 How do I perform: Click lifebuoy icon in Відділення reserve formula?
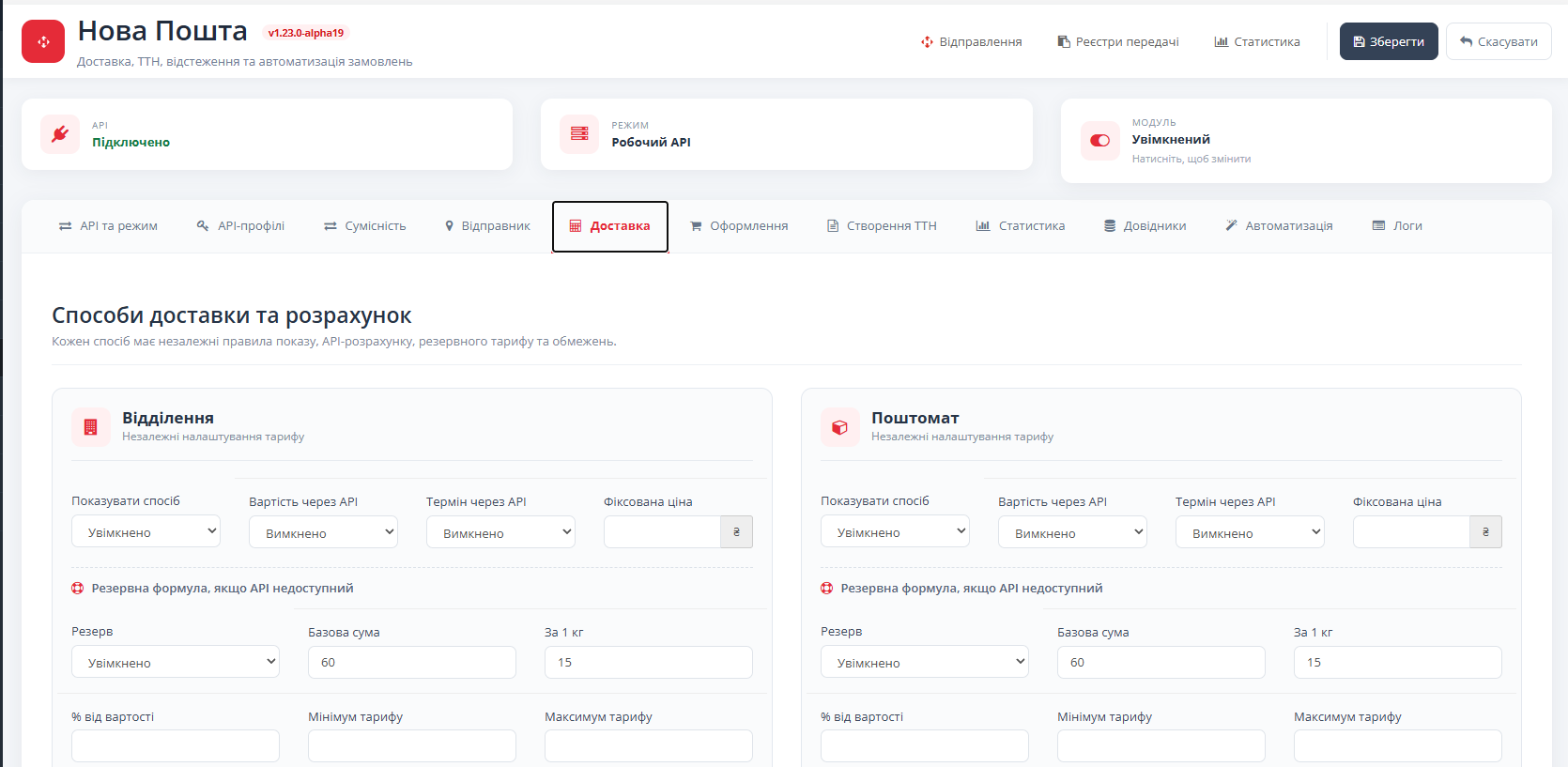click(x=78, y=589)
